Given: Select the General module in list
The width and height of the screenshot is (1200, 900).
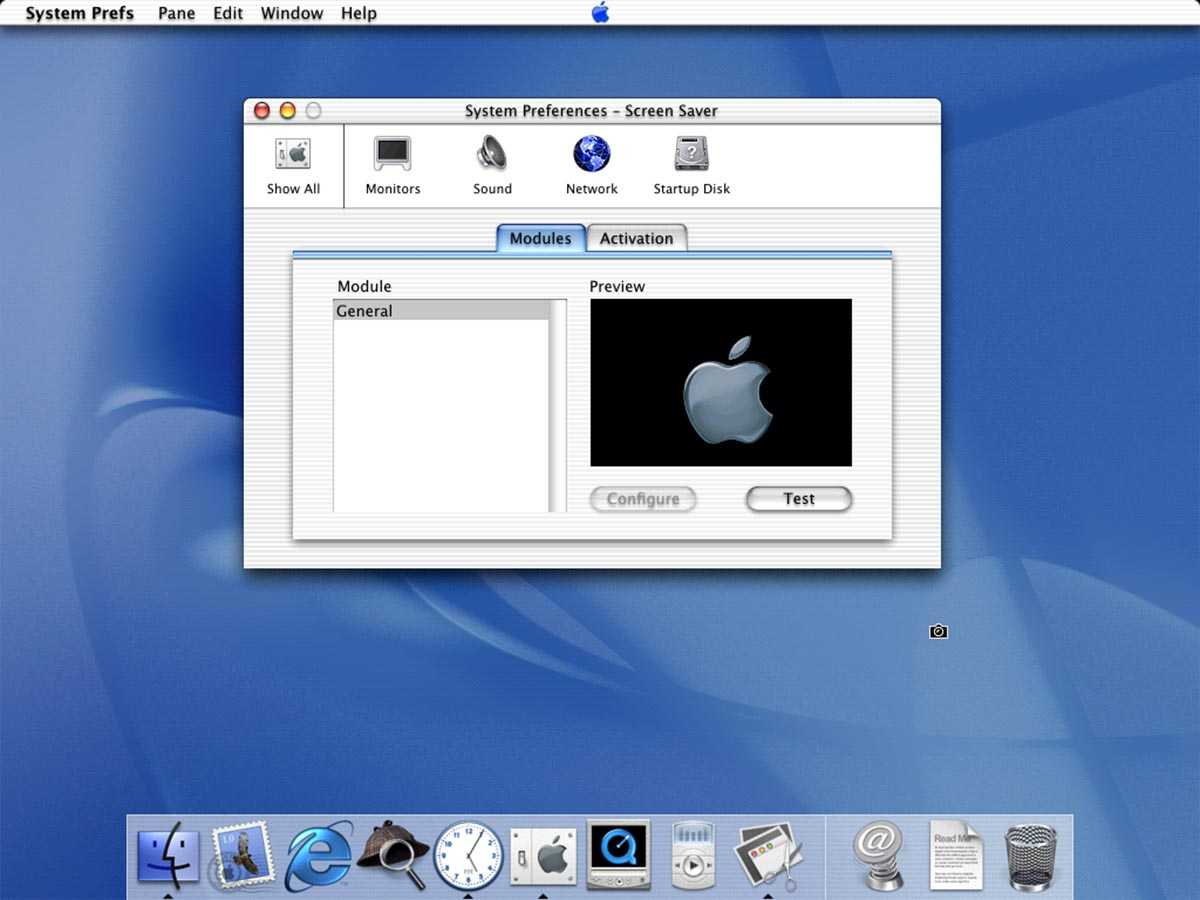Looking at the screenshot, I should point(440,311).
